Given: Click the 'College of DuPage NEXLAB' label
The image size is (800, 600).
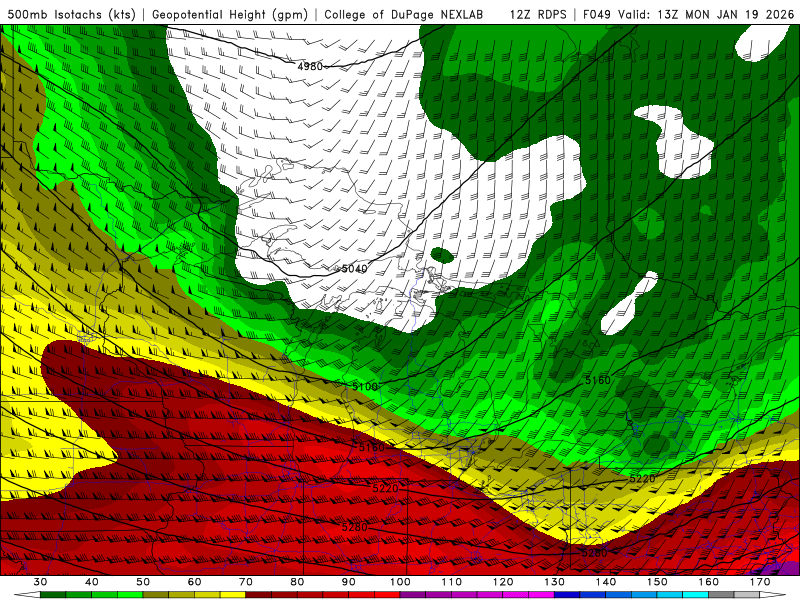Looking at the screenshot, I should pos(404,14).
